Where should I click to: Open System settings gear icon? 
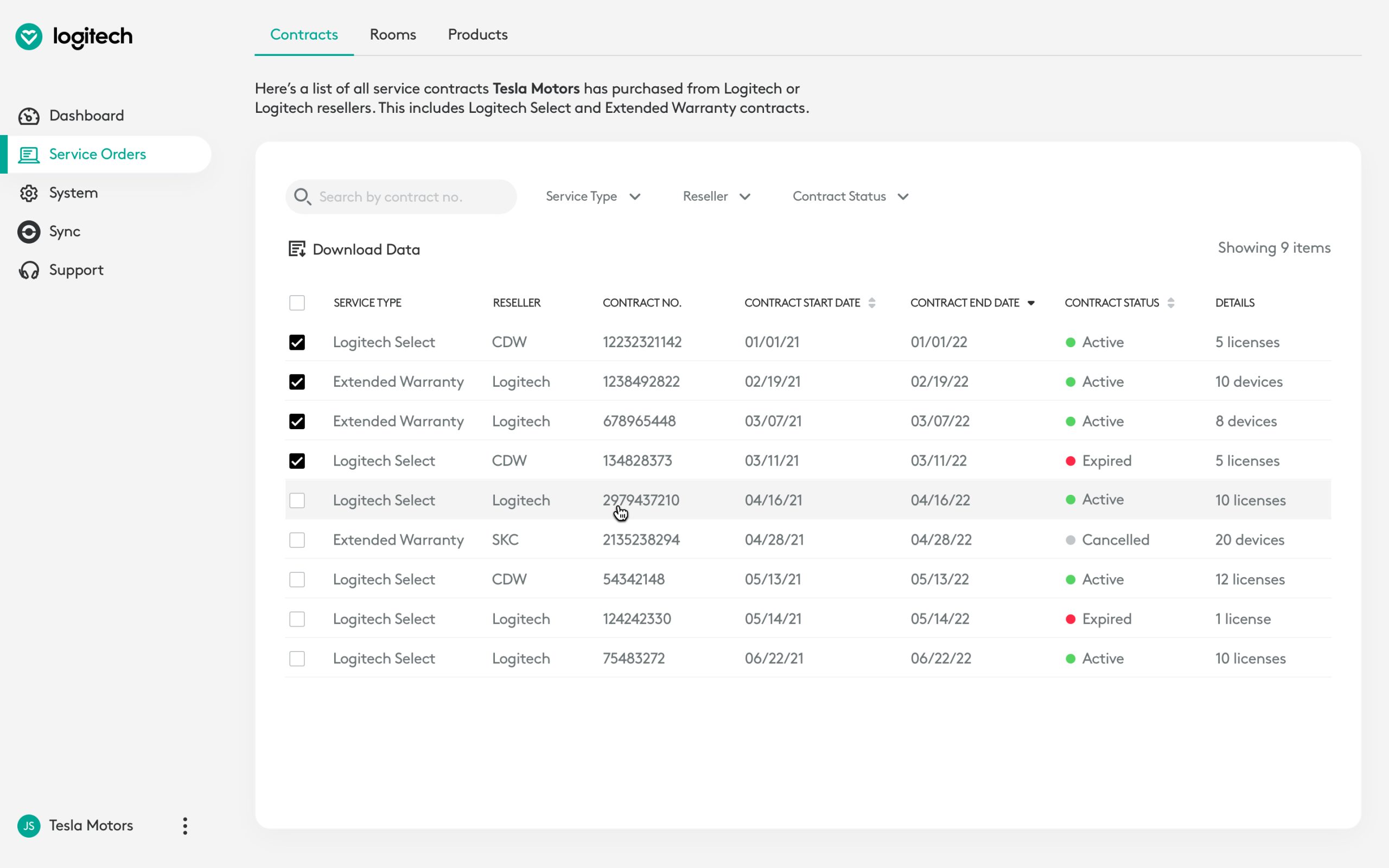[29, 193]
